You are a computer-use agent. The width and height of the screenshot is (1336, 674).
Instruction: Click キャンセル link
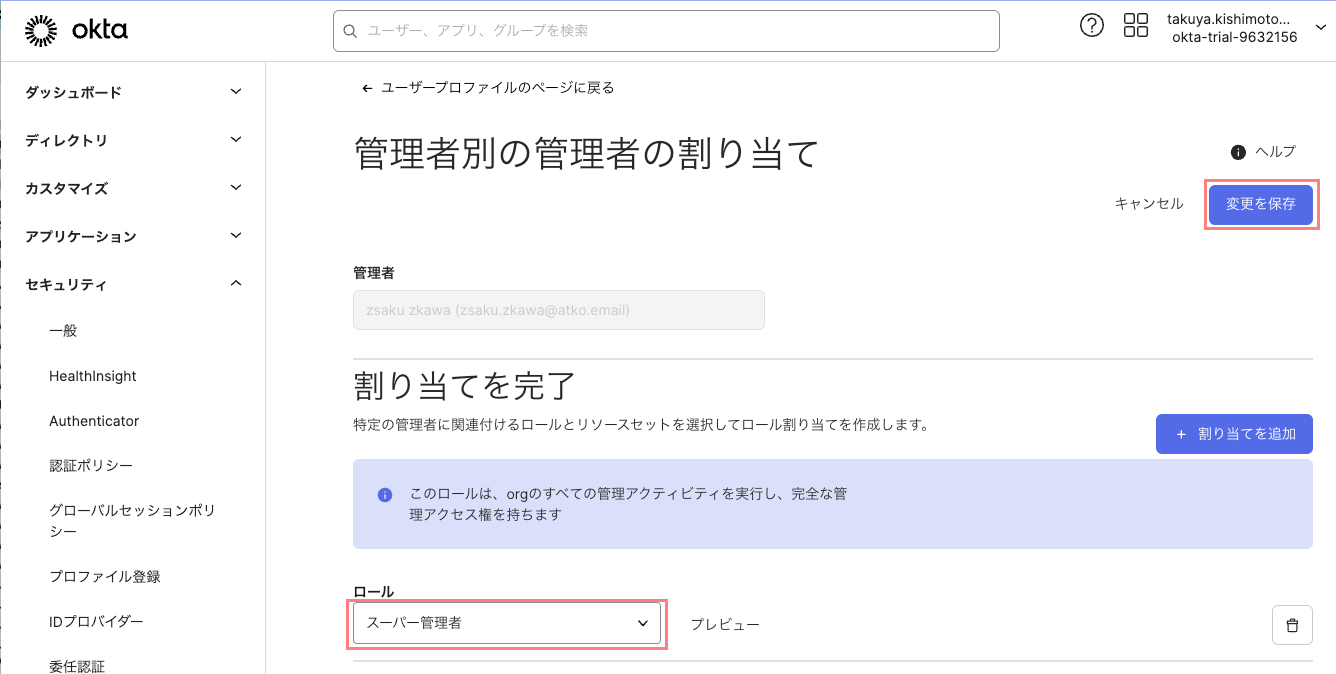pos(1149,204)
